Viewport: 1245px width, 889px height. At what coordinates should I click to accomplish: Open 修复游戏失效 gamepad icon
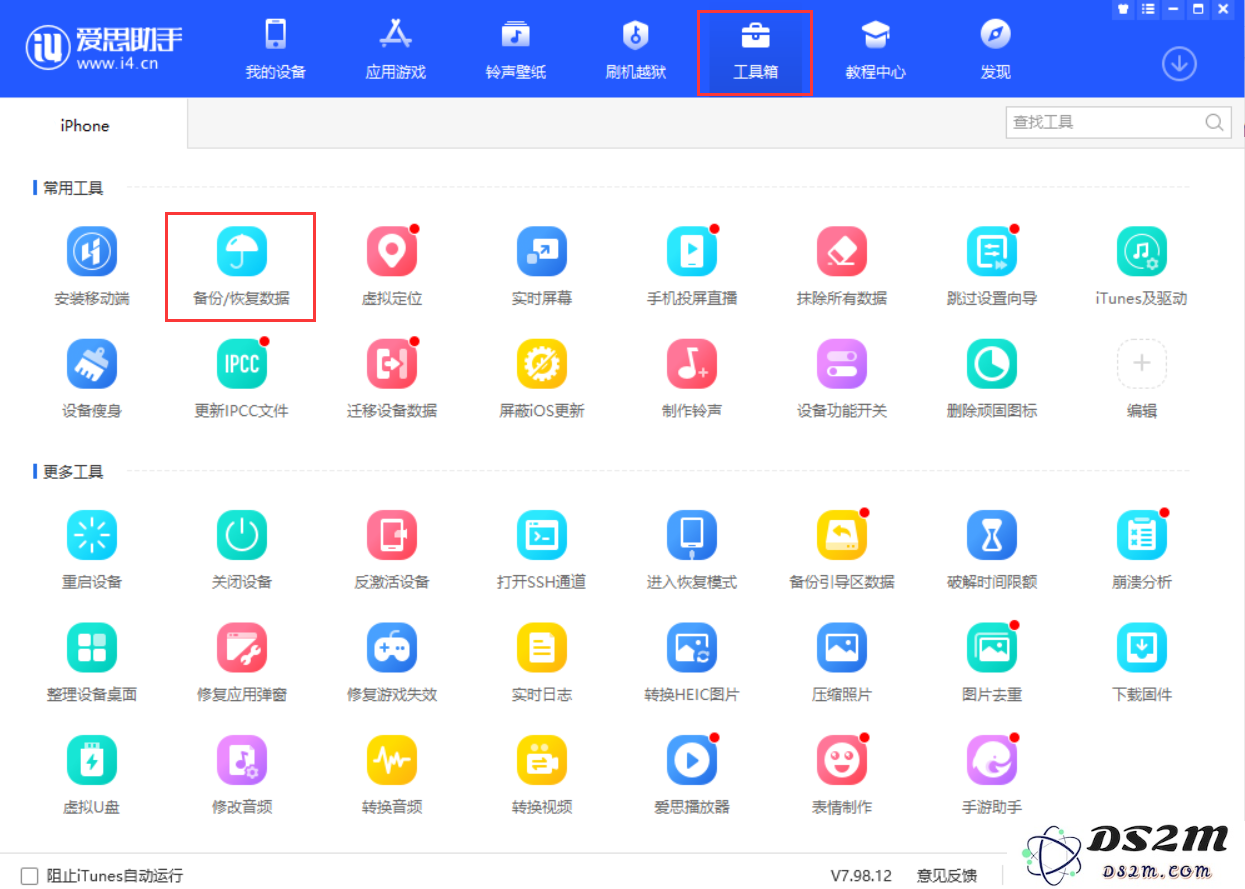tap(392, 648)
